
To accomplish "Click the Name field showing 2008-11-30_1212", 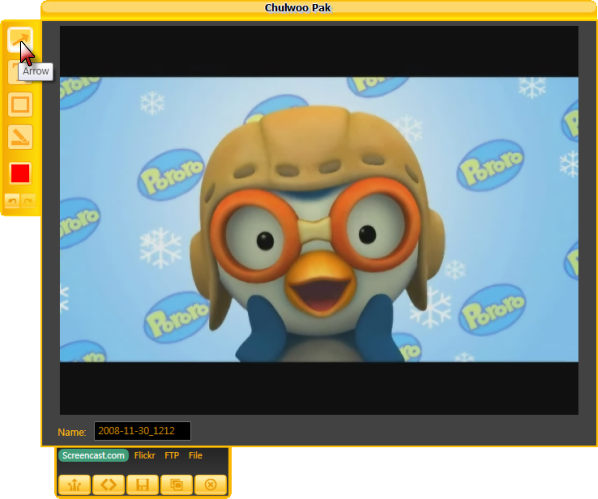I will [x=142, y=431].
